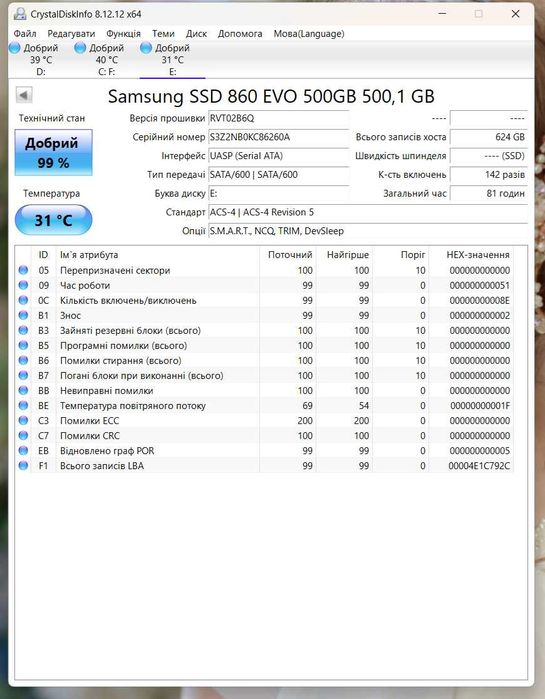The width and height of the screenshot is (545, 699).
Task: Select the Помилки ECC row
Action: [x=265, y=421]
